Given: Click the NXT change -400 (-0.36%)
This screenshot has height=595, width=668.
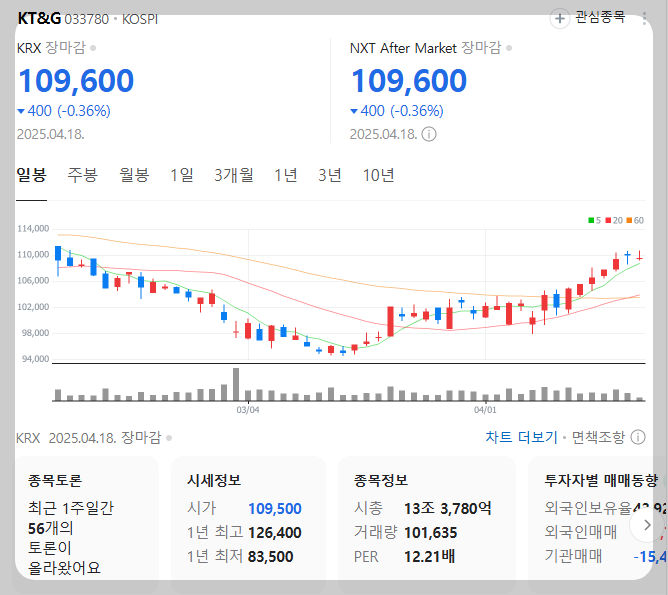Looking at the screenshot, I should (397, 111).
